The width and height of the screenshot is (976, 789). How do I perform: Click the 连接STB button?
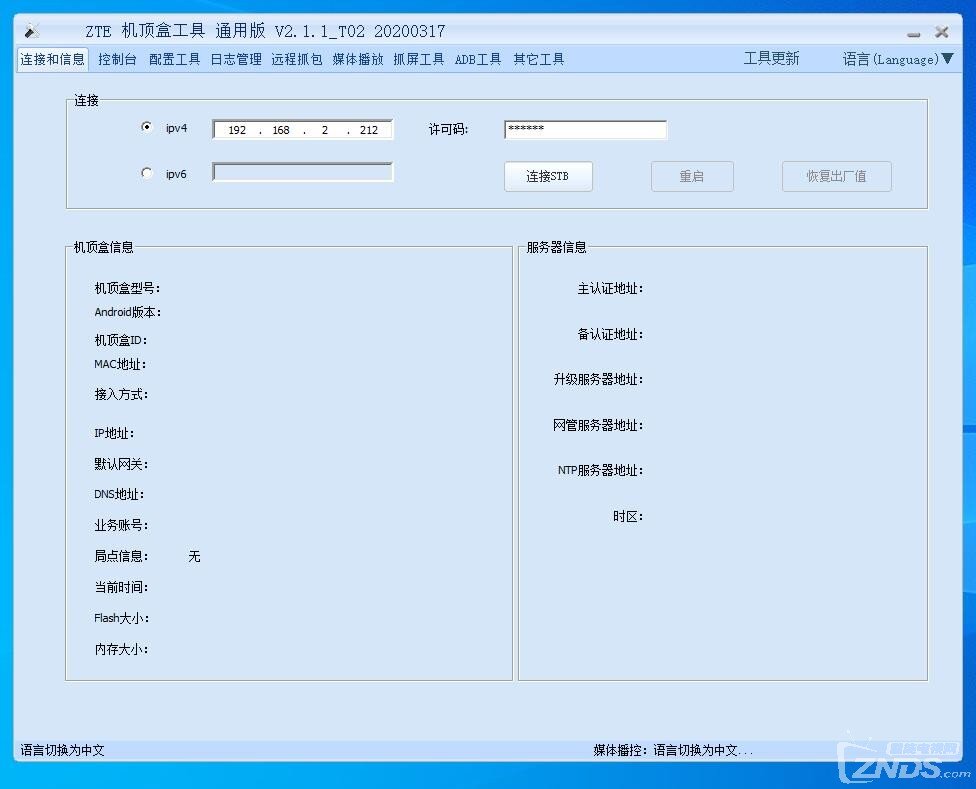(x=548, y=176)
